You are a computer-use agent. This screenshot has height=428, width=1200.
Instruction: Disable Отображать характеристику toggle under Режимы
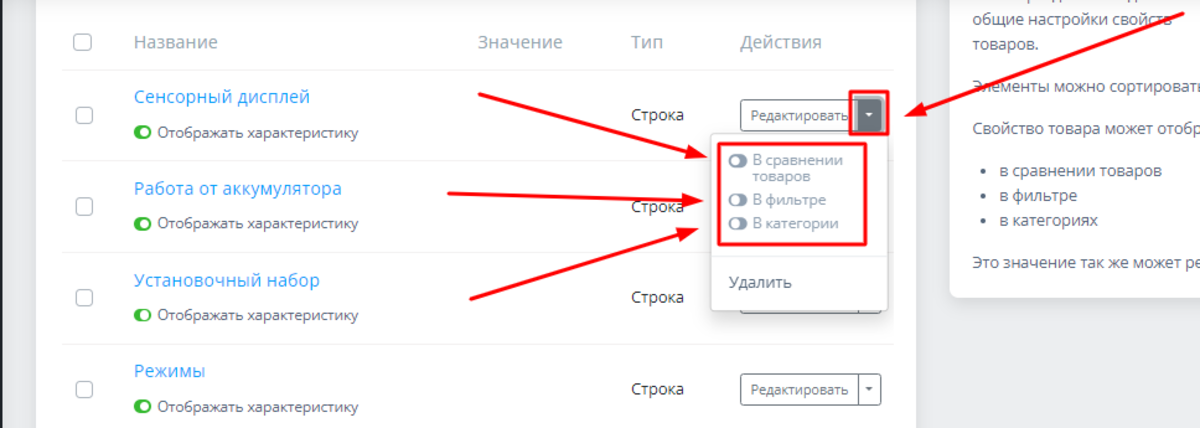pos(143,407)
